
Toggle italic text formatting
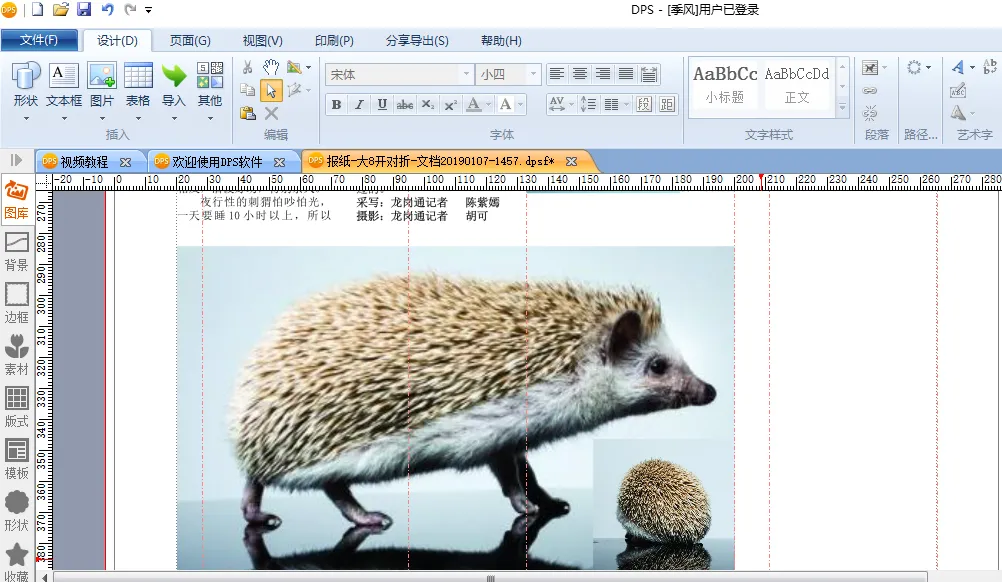tap(359, 105)
